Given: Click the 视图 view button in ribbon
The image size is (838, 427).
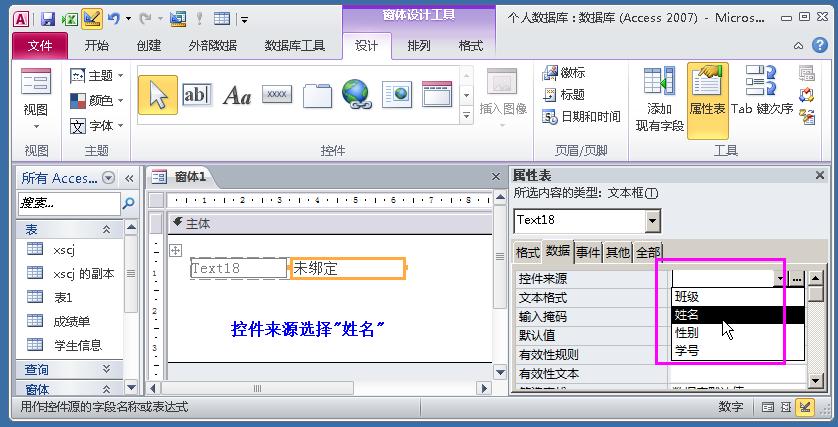Looking at the screenshot, I should tap(36, 100).
